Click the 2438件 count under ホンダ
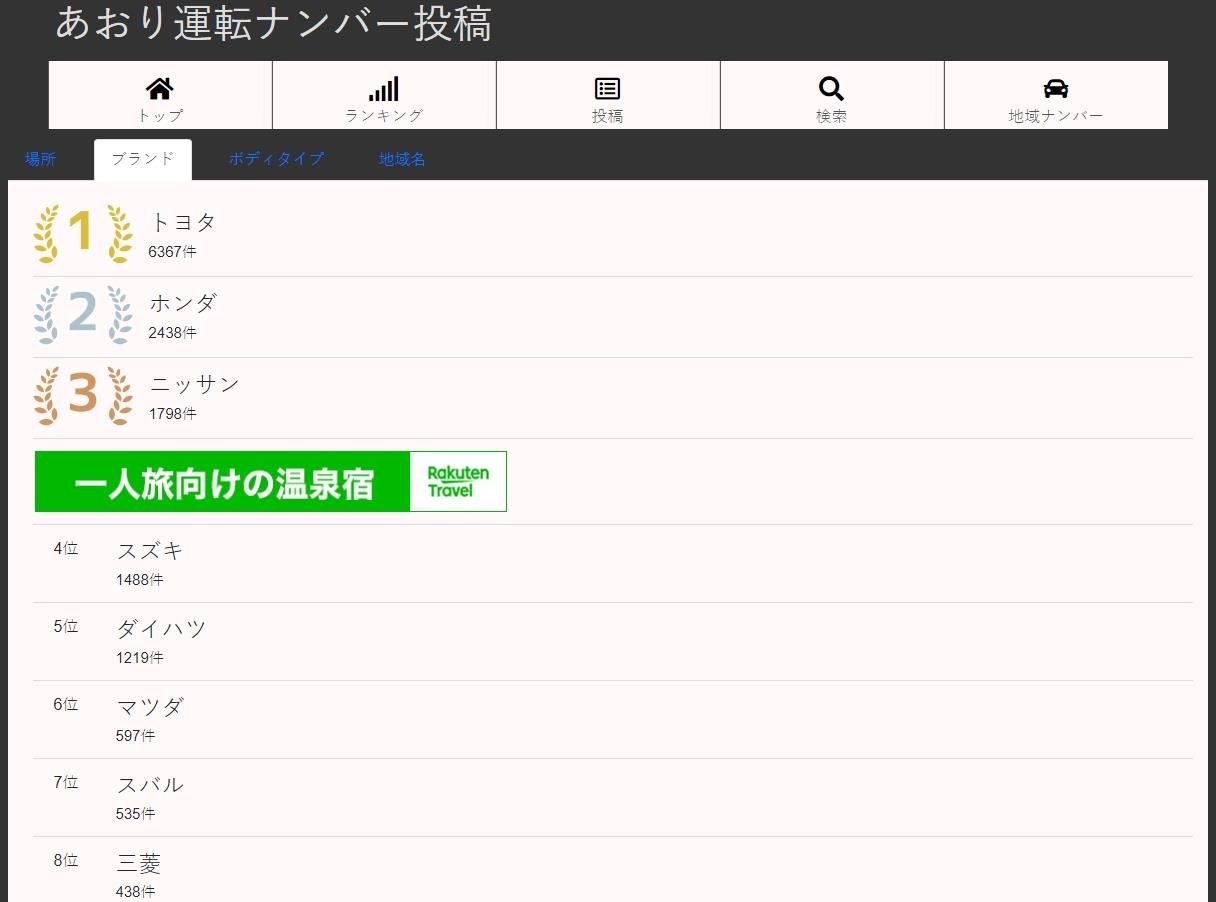 173,333
